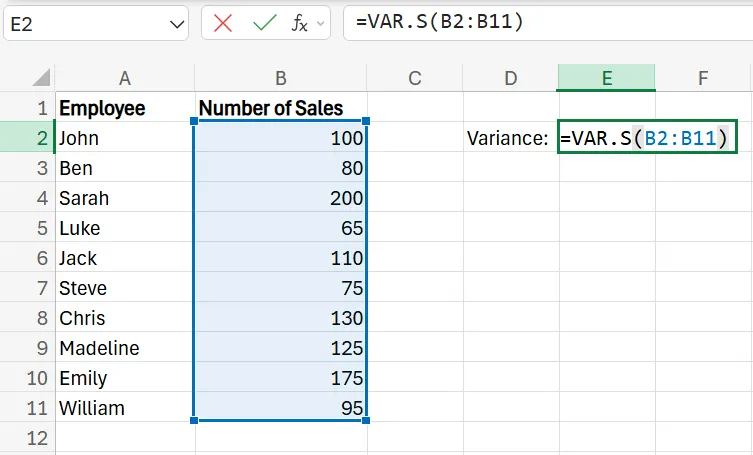Viewport: 753px width, 455px height.
Task: Select column B header
Action: click(281, 78)
